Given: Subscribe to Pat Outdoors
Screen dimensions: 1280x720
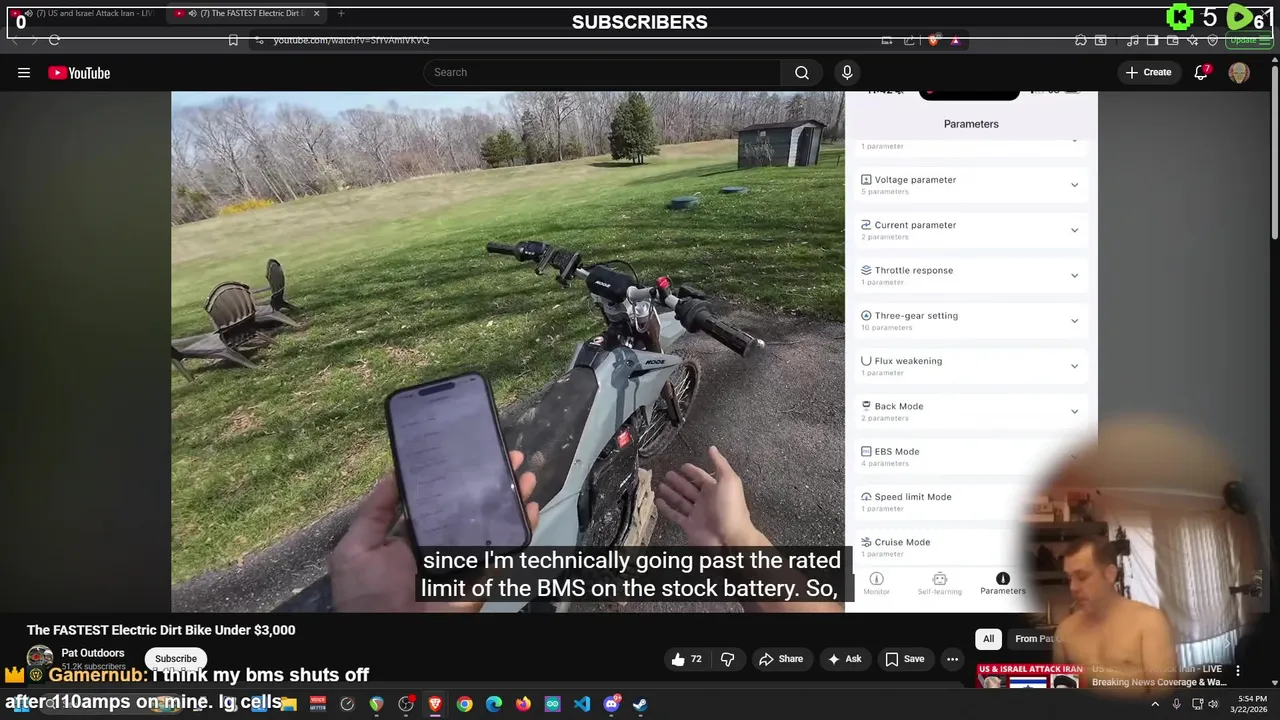Looking at the screenshot, I should click(176, 659).
